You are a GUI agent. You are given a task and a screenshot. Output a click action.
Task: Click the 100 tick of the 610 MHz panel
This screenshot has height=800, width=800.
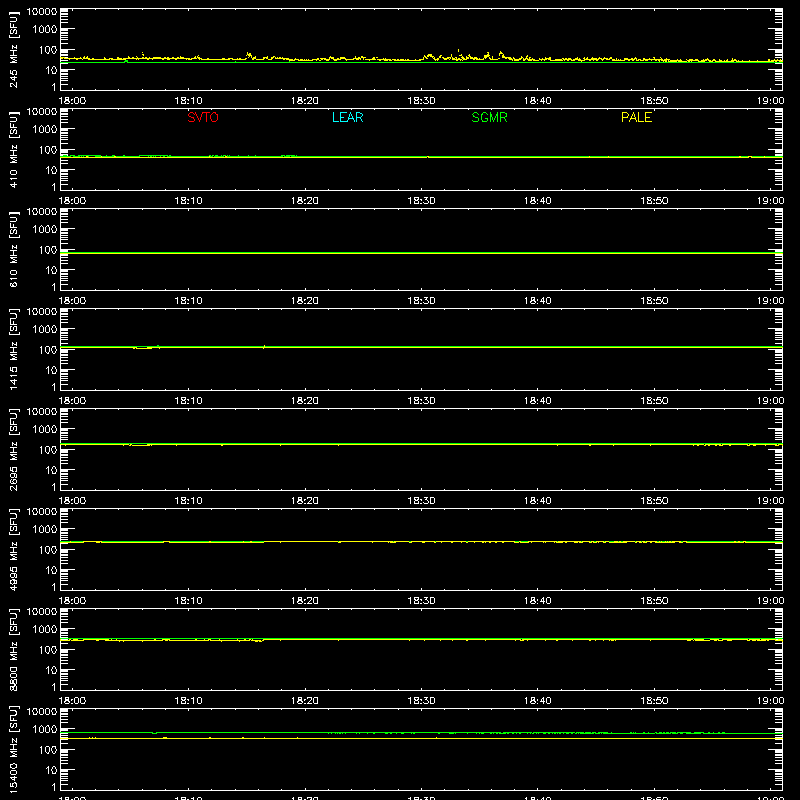click(48, 250)
